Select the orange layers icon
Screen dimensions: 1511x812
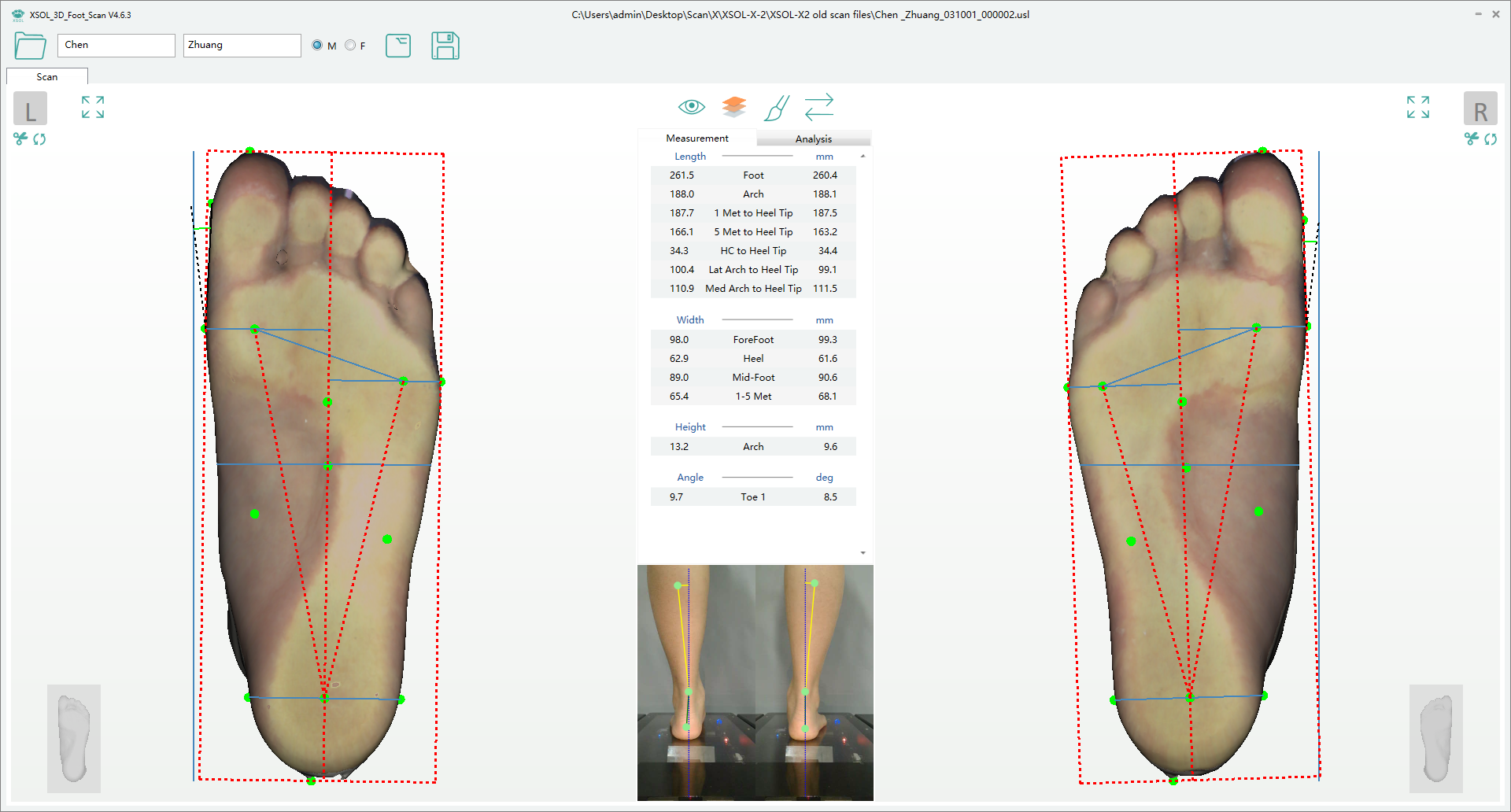click(733, 106)
